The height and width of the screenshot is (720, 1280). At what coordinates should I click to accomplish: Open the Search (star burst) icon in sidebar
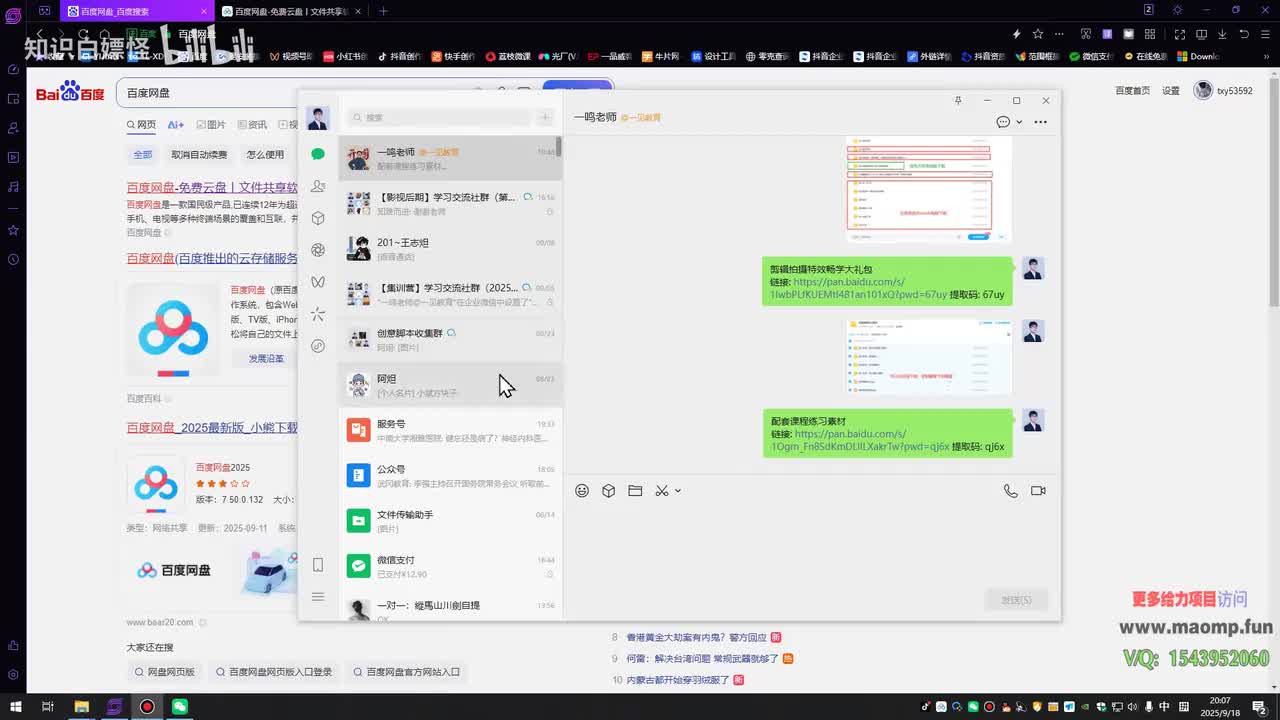click(x=318, y=314)
